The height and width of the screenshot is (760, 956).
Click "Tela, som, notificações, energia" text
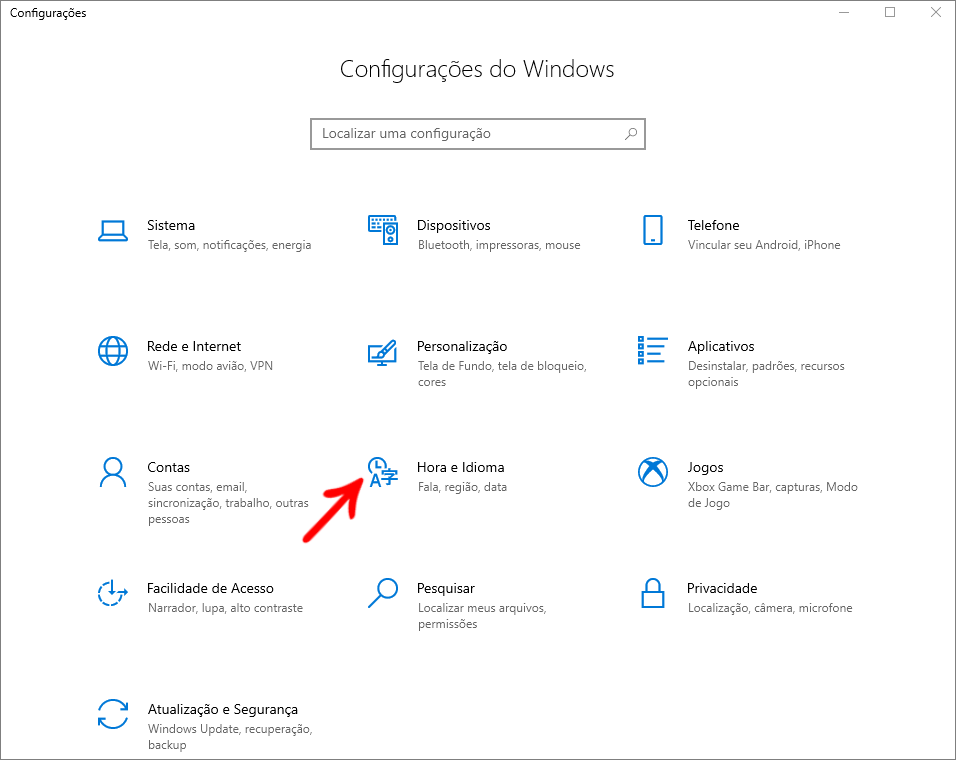229,245
